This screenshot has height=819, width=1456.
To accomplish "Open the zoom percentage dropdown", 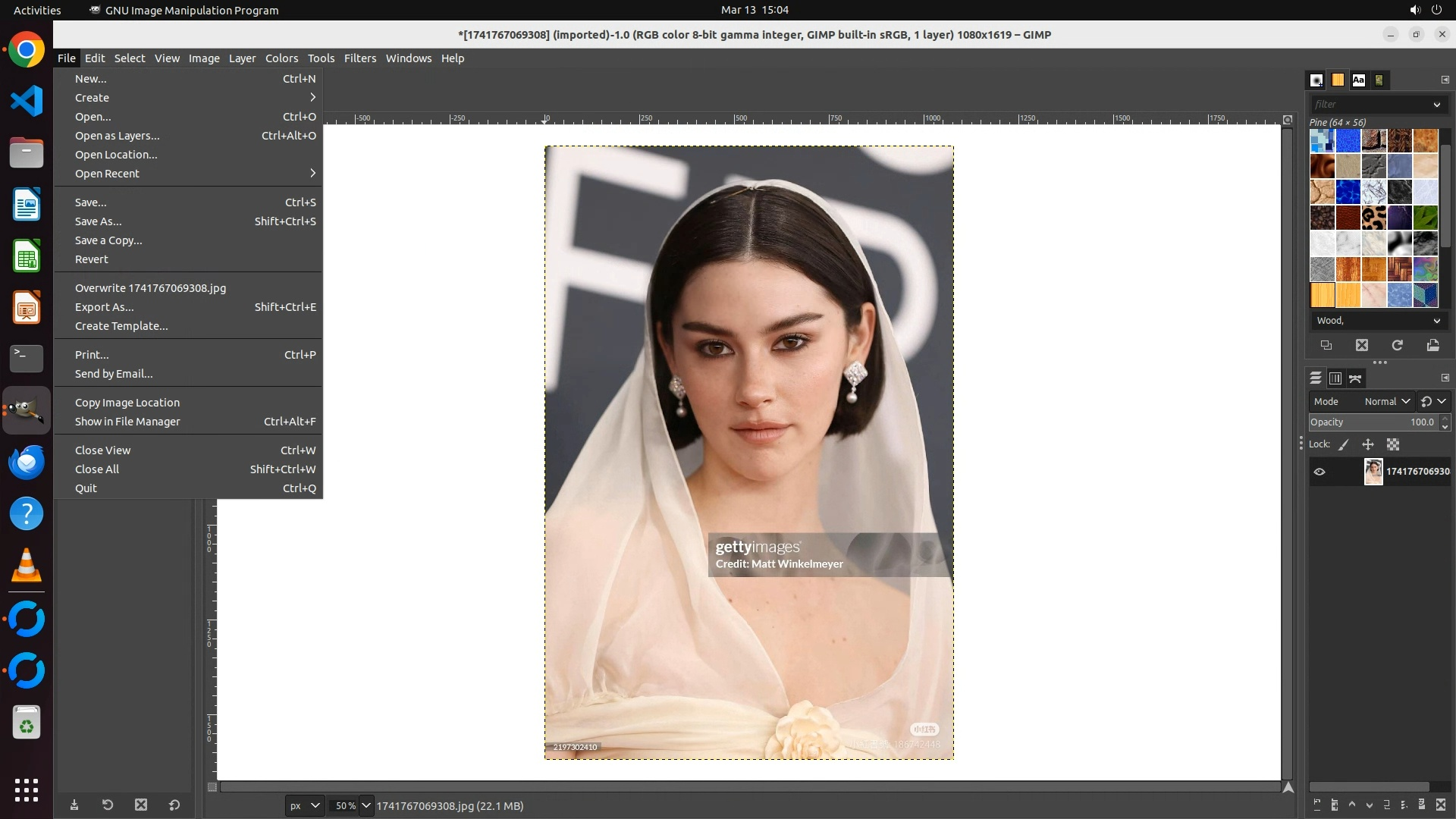I will (366, 805).
